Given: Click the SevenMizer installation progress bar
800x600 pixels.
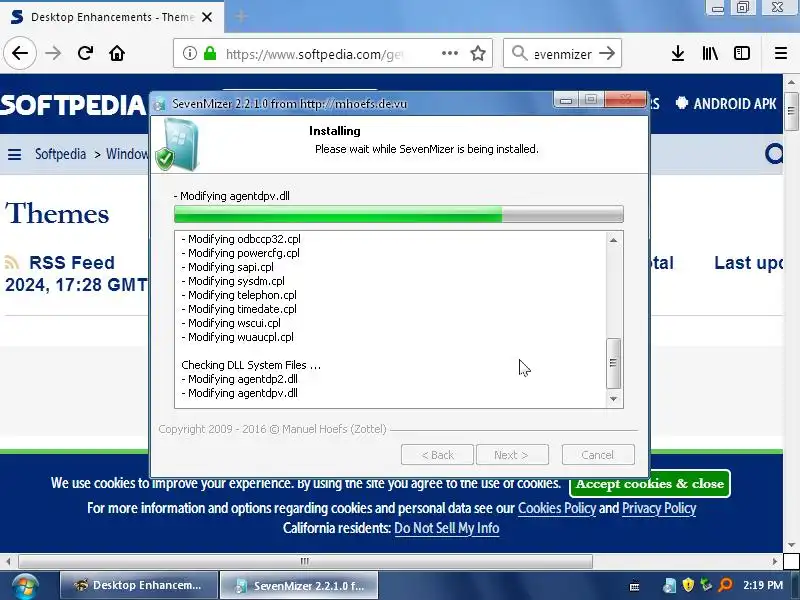Looking at the screenshot, I should (x=398, y=214).
